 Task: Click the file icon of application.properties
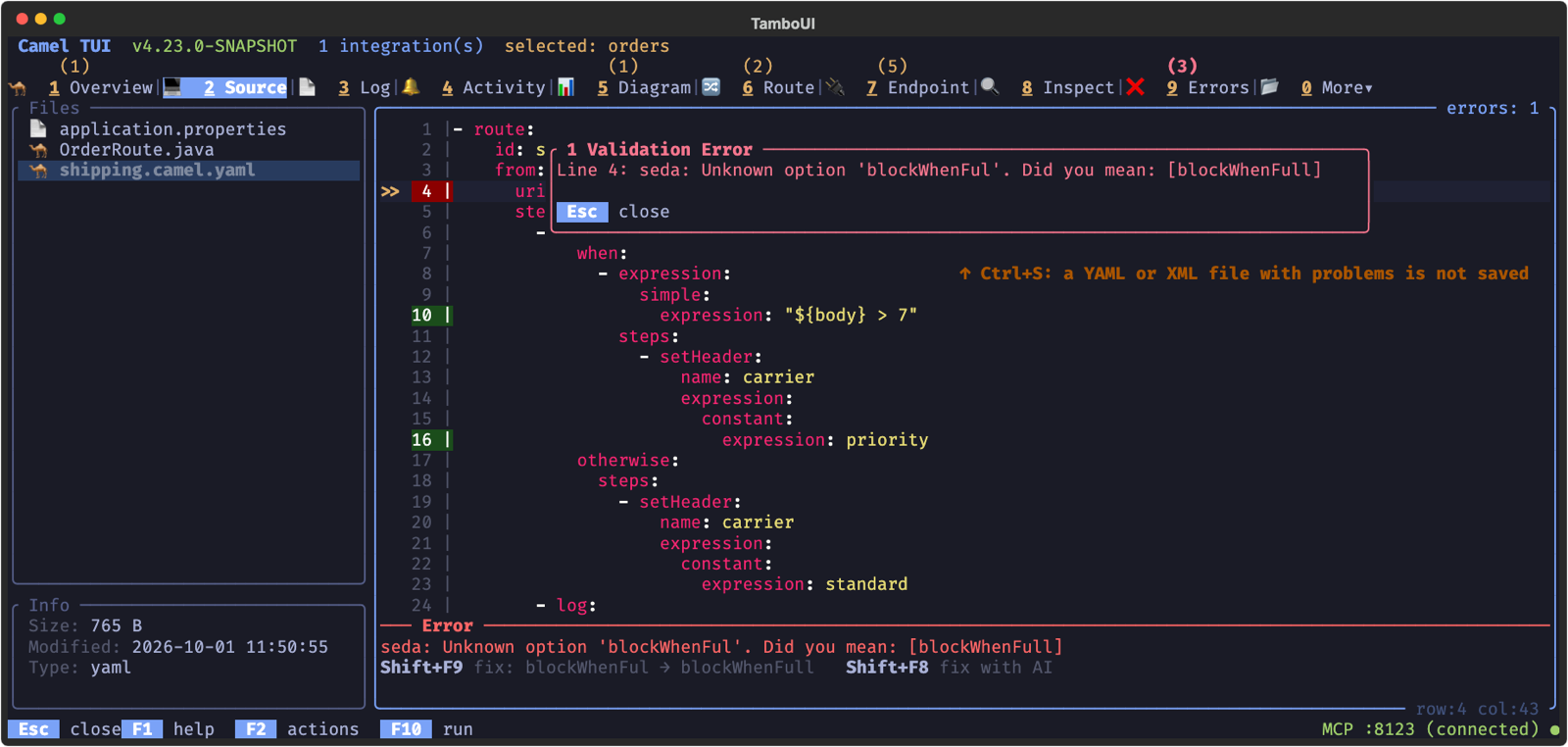pyautogui.click(x=38, y=128)
